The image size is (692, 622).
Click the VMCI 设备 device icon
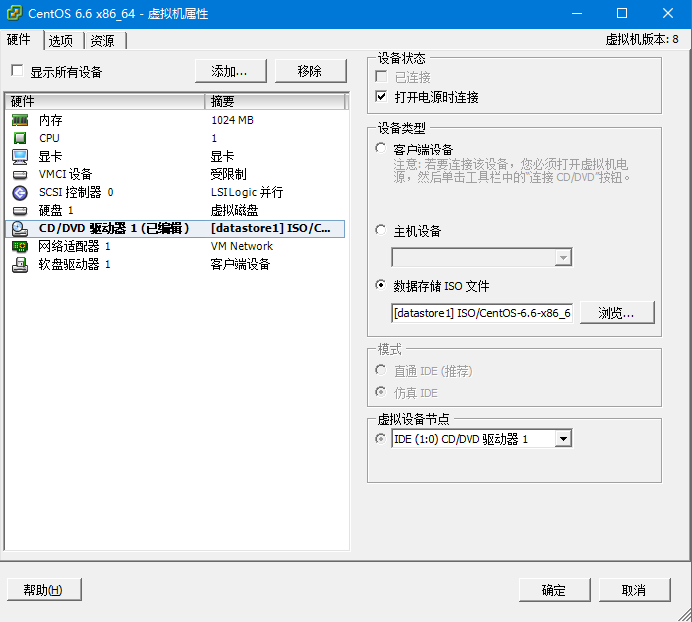20,174
